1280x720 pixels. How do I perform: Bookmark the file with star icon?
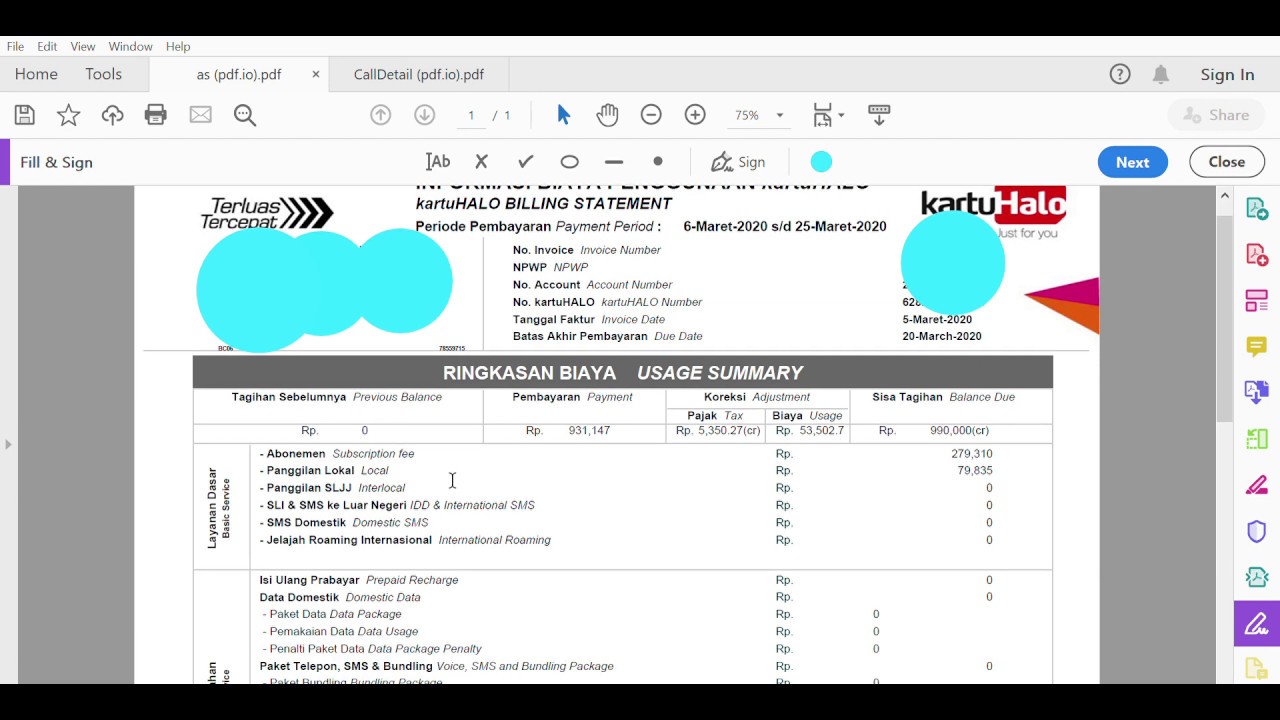tap(68, 115)
